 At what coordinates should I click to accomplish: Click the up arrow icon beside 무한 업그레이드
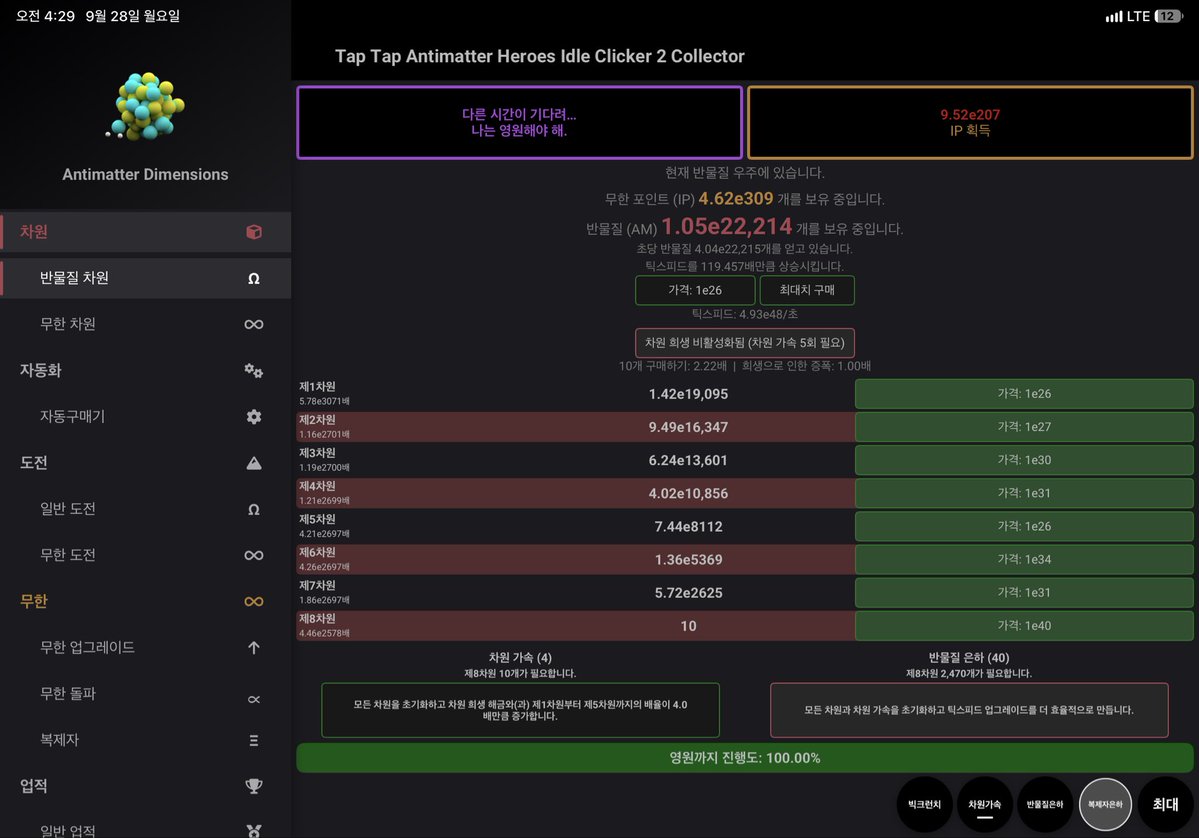coord(254,648)
